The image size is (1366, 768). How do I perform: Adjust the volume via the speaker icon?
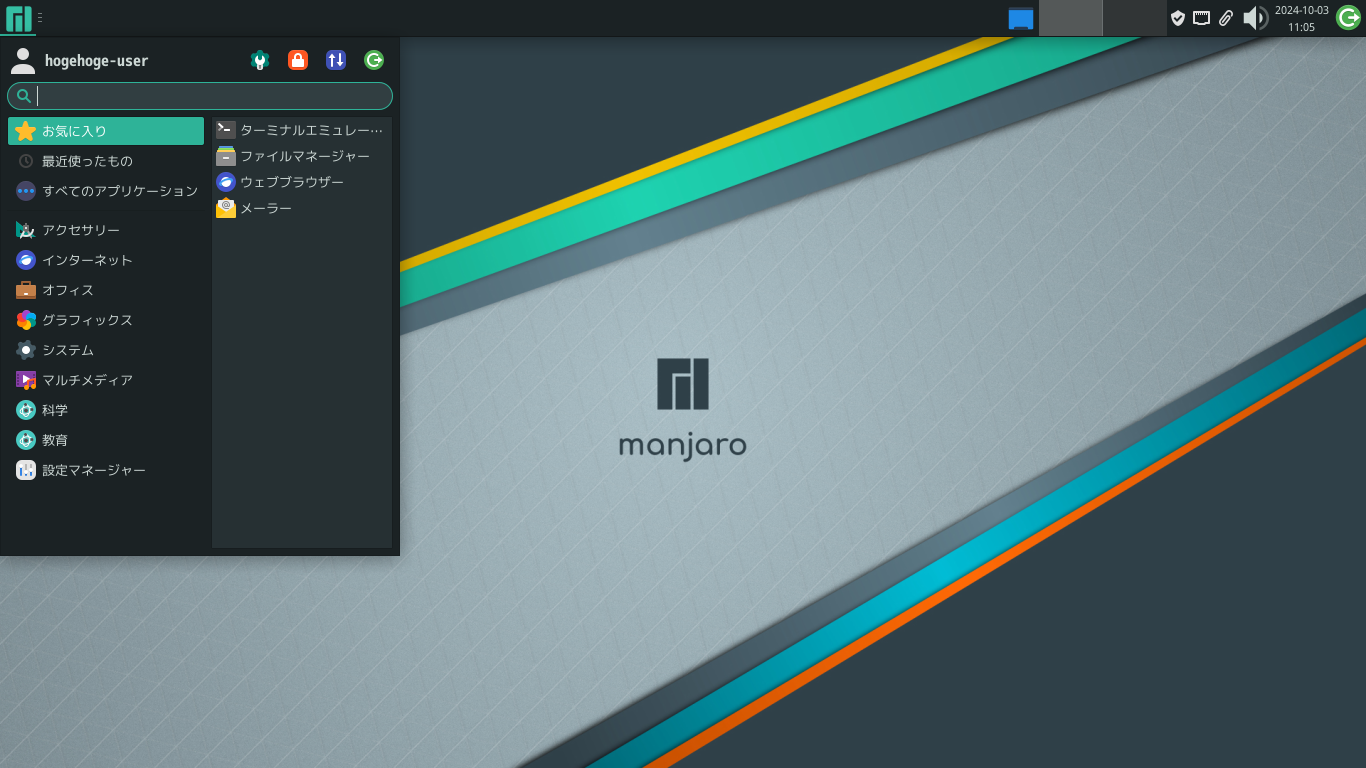click(x=1256, y=18)
